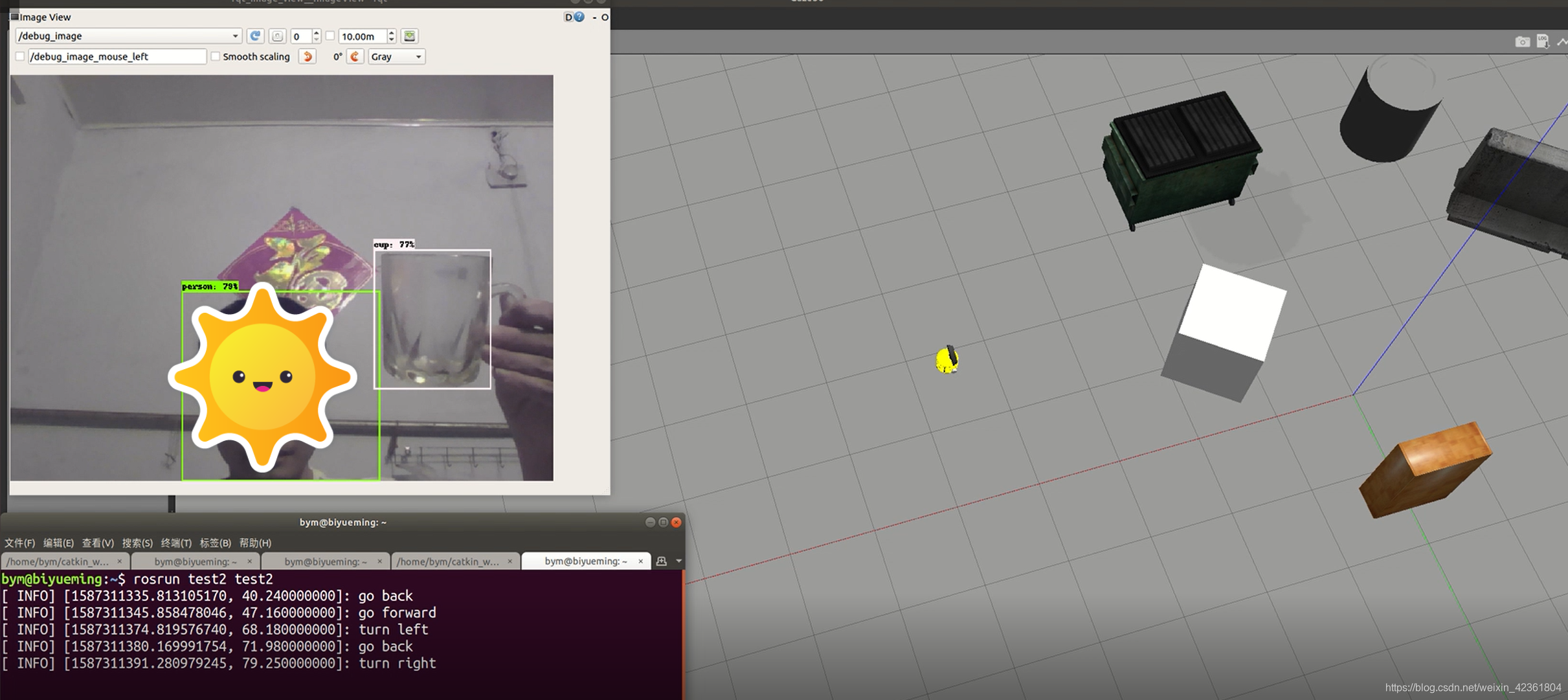This screenshot has width=1568, height=700.
Task: Click the 'person: 79%' detection label
Action: click(x=210, y=286)
